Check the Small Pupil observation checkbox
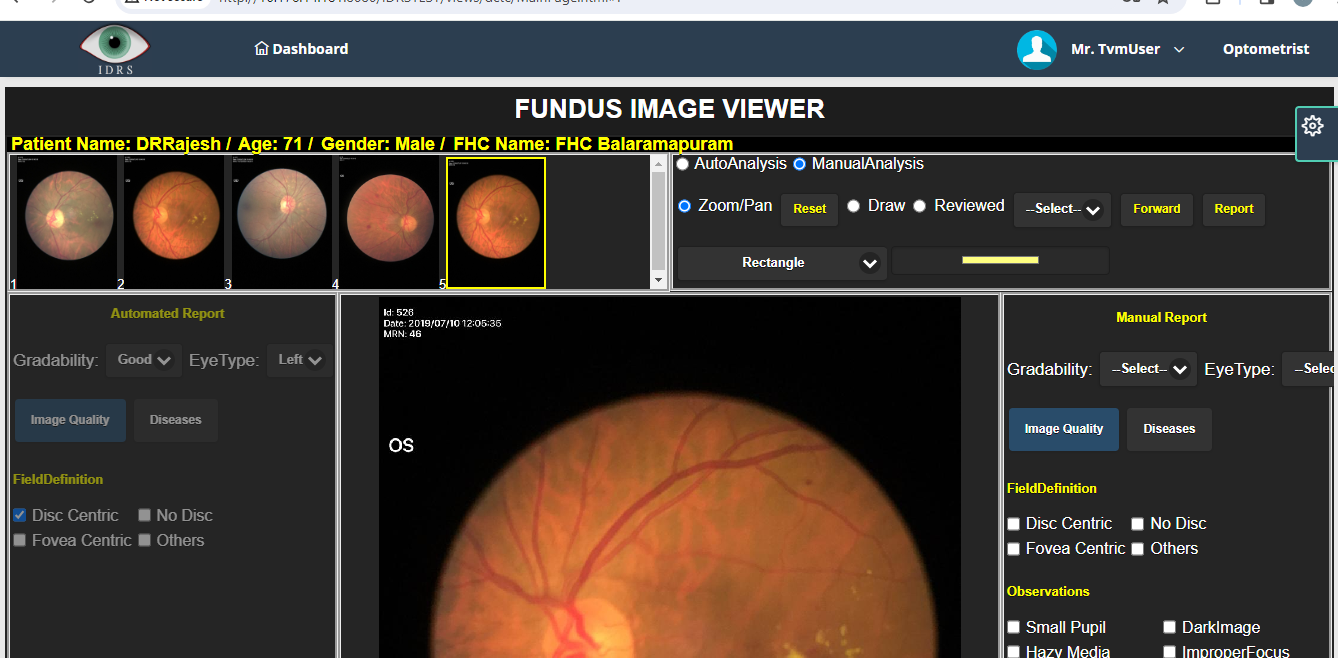1338x658 pixels. click(1014, 628)
